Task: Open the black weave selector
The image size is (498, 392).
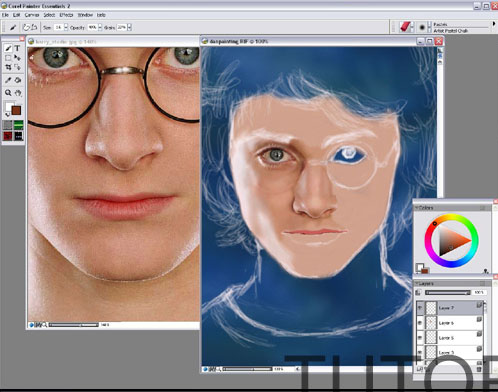Action: 18,136
